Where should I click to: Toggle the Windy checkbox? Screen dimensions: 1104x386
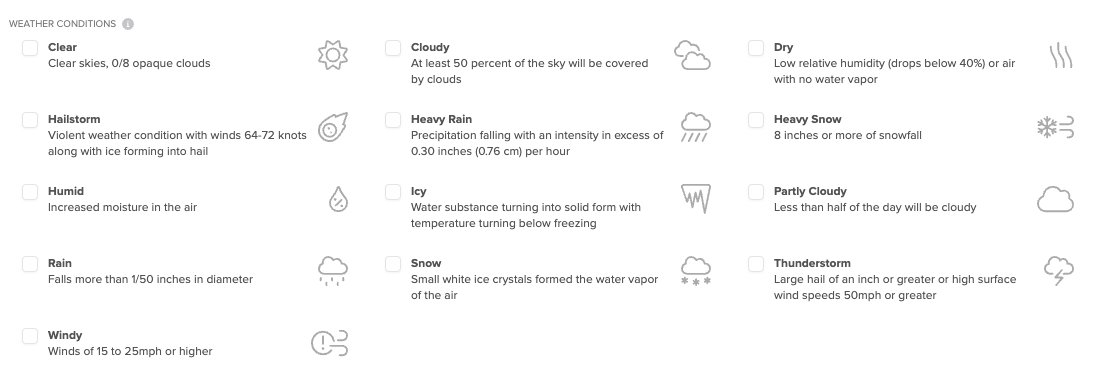click(x=30, y=335)
